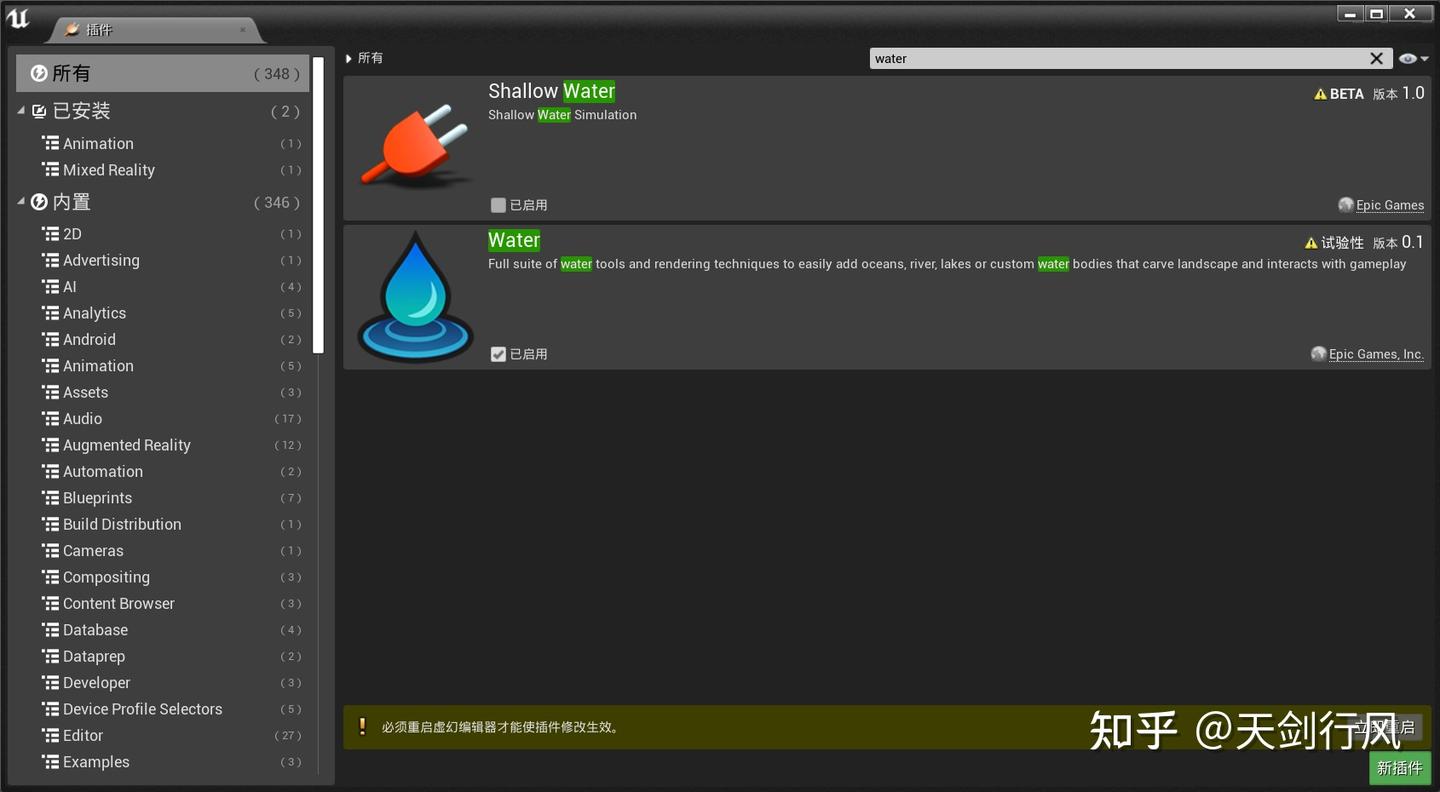Click the Unreal Engine logo icon

(x=18, y=18)
